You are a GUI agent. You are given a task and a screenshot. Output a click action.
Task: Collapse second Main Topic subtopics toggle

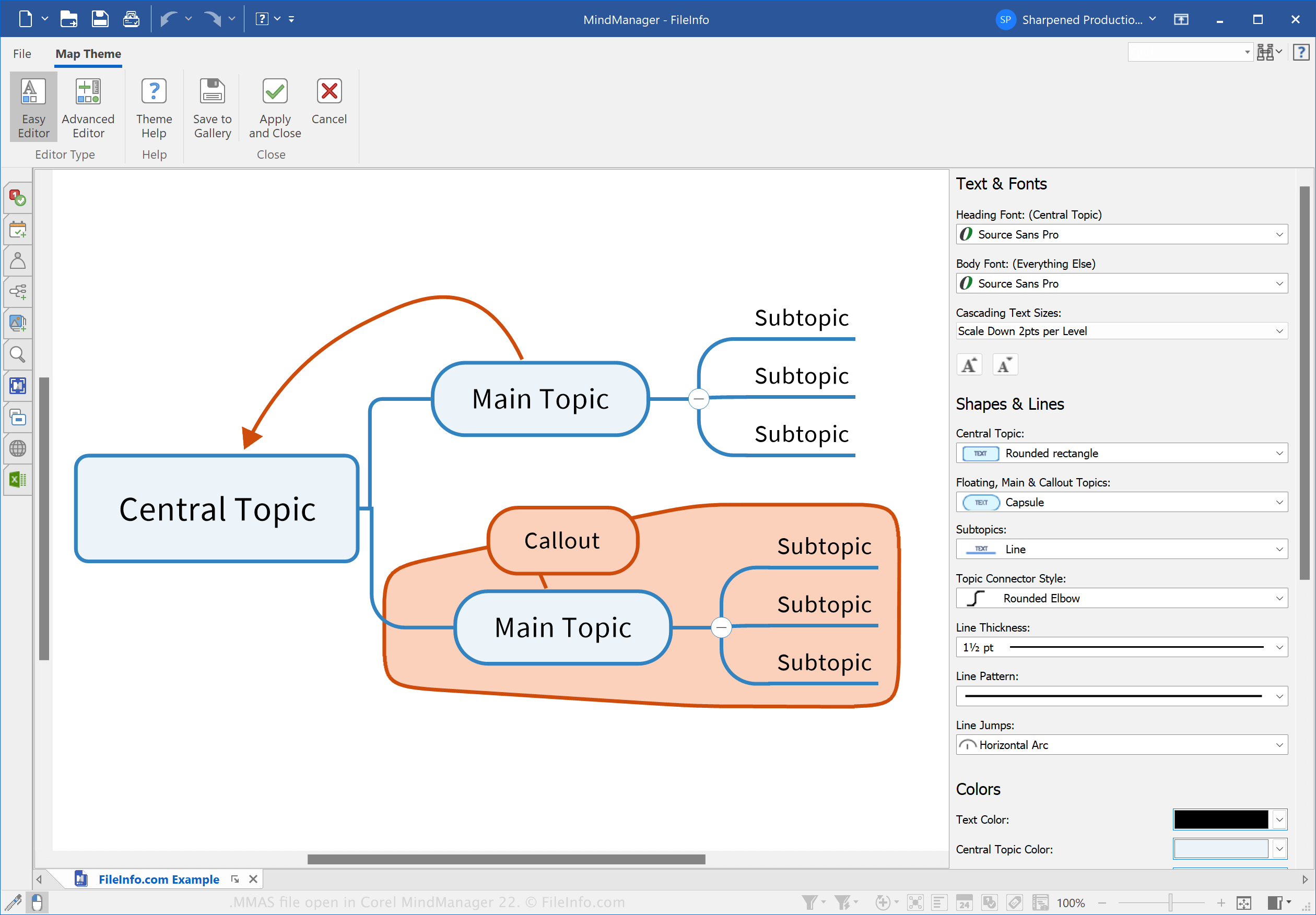(x=721, y=627)
